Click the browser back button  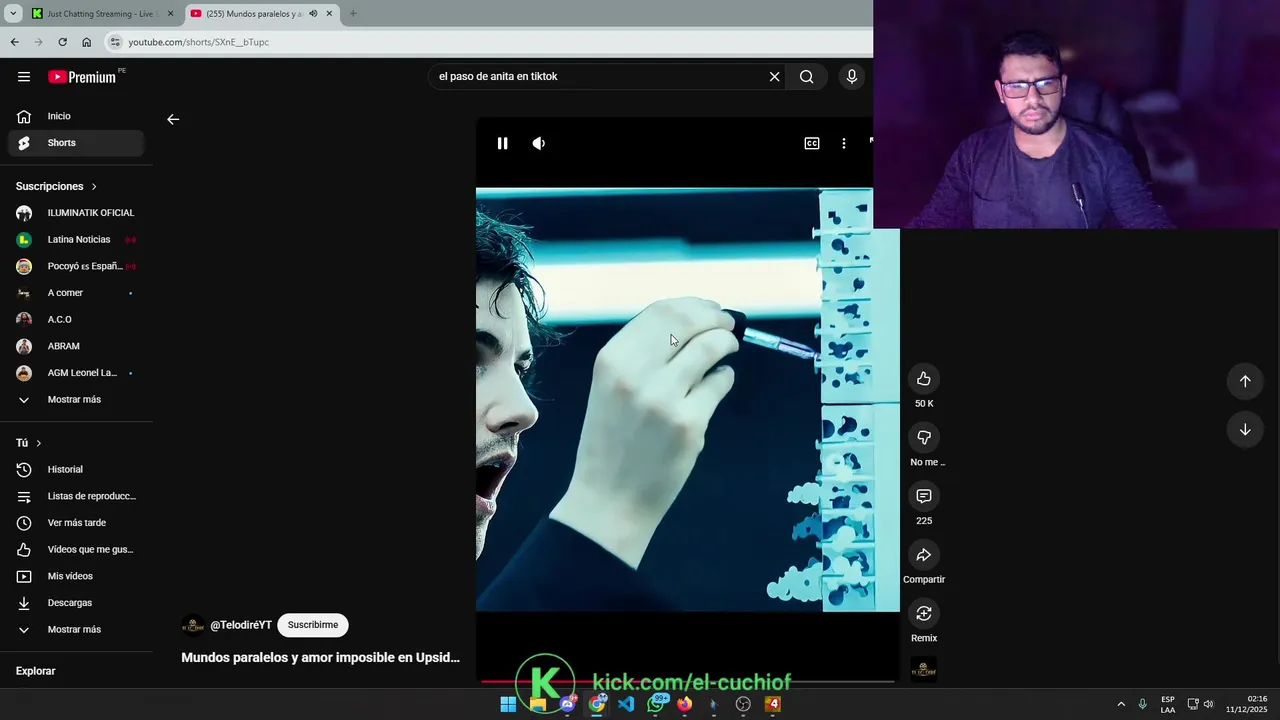pyautogui.click(x=14, y=42)
